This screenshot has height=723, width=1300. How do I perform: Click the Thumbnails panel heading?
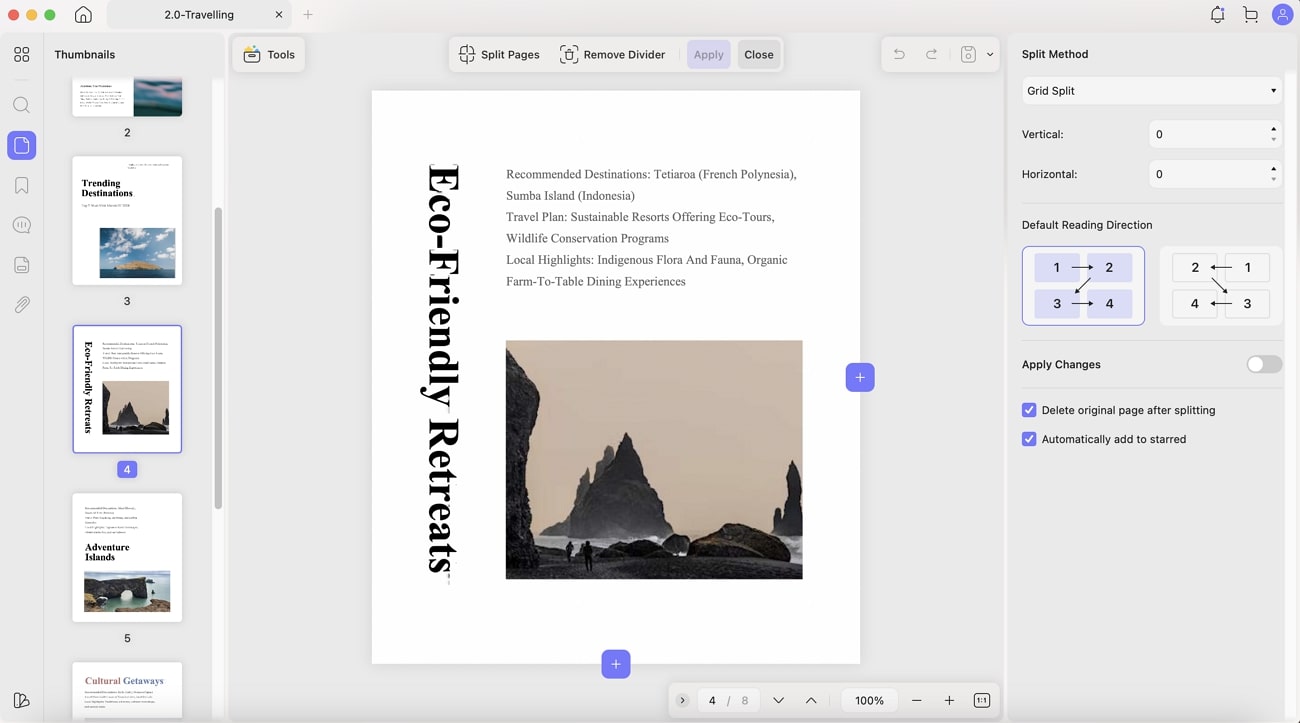coord(85,55)
